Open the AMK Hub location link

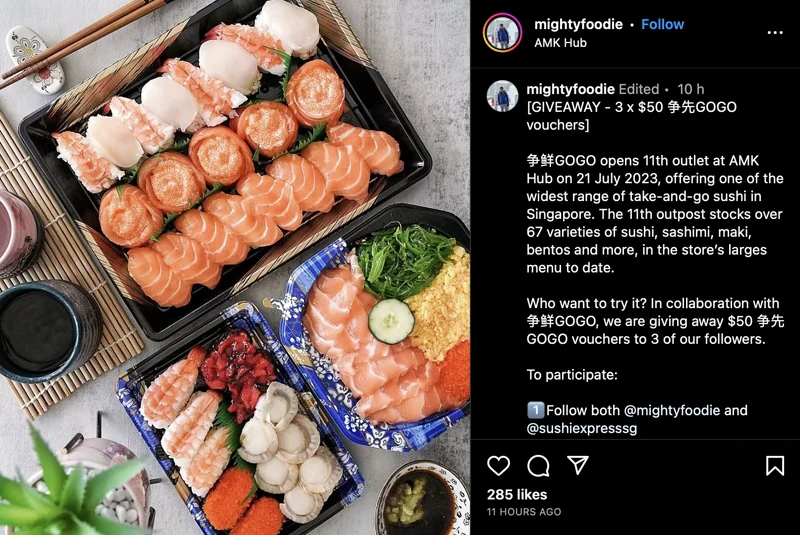click(560, 43)
